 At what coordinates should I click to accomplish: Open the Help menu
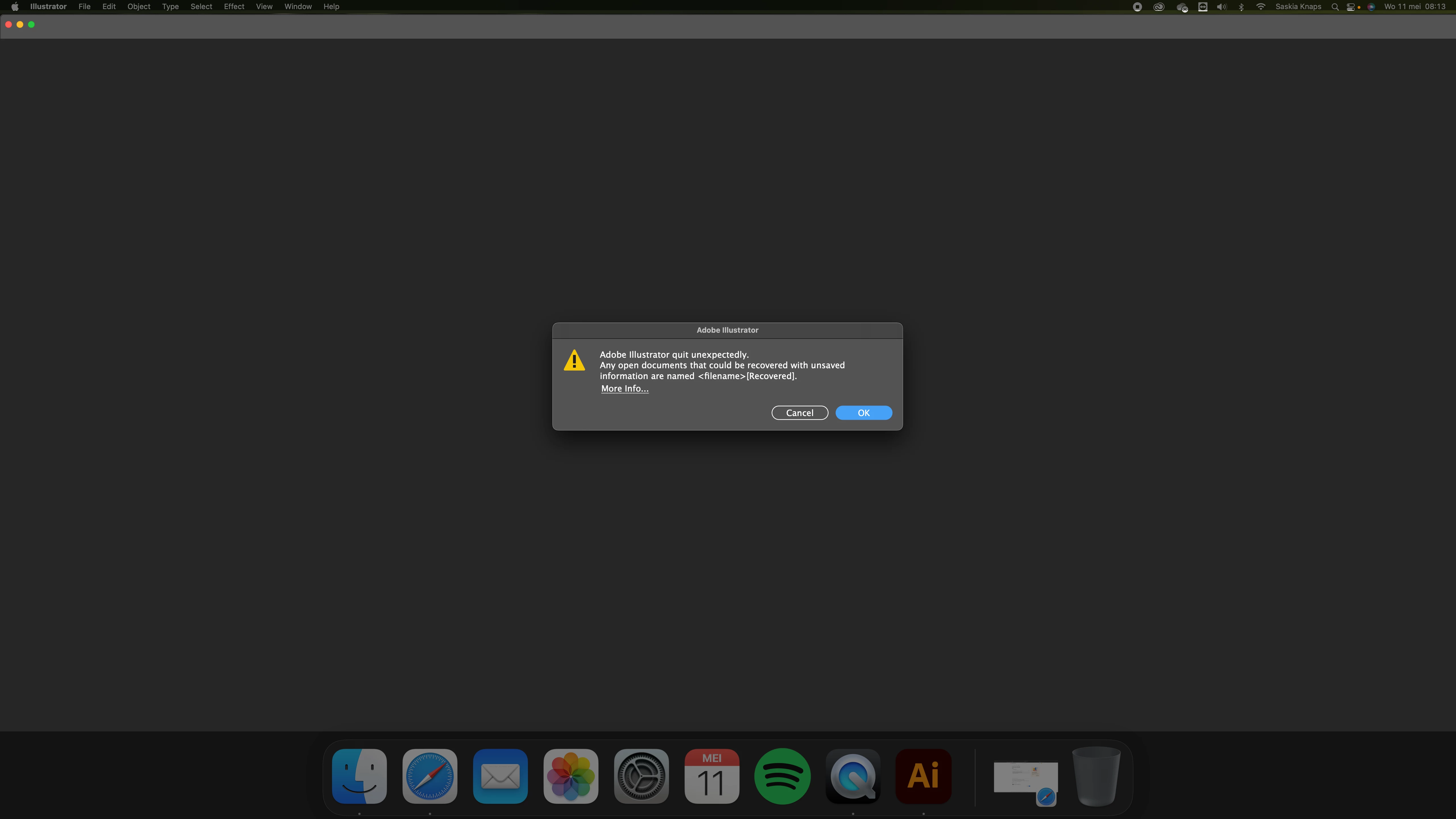(x=331, y=7)
